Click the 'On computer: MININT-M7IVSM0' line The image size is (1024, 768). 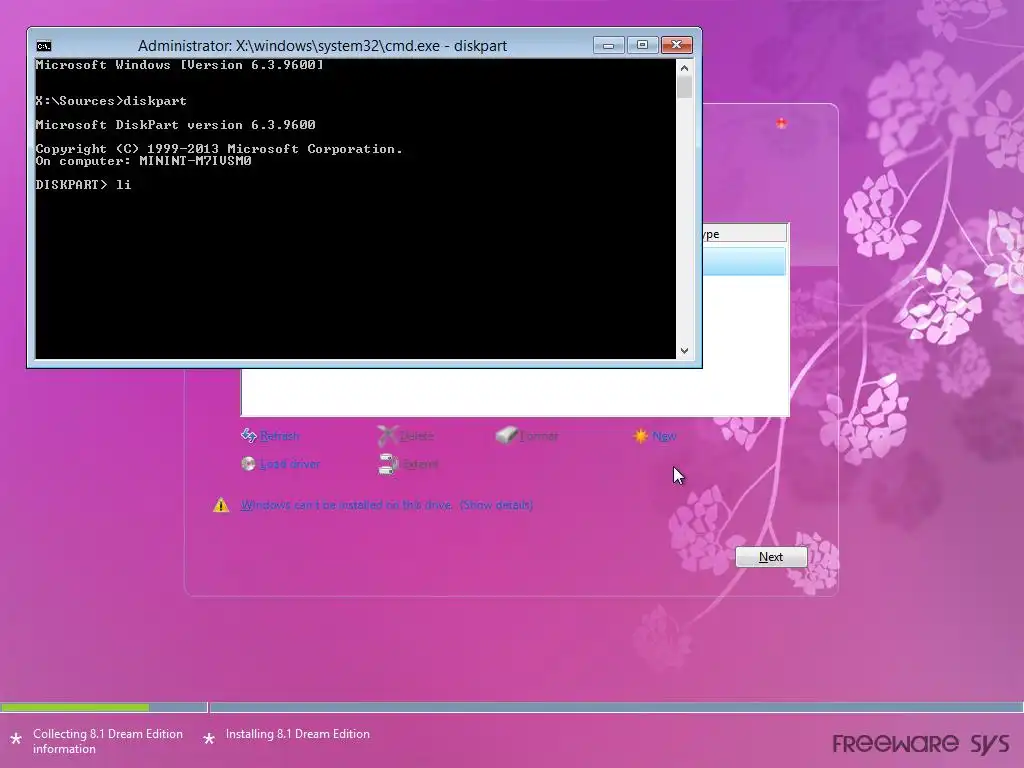click(x=144, y=161)
